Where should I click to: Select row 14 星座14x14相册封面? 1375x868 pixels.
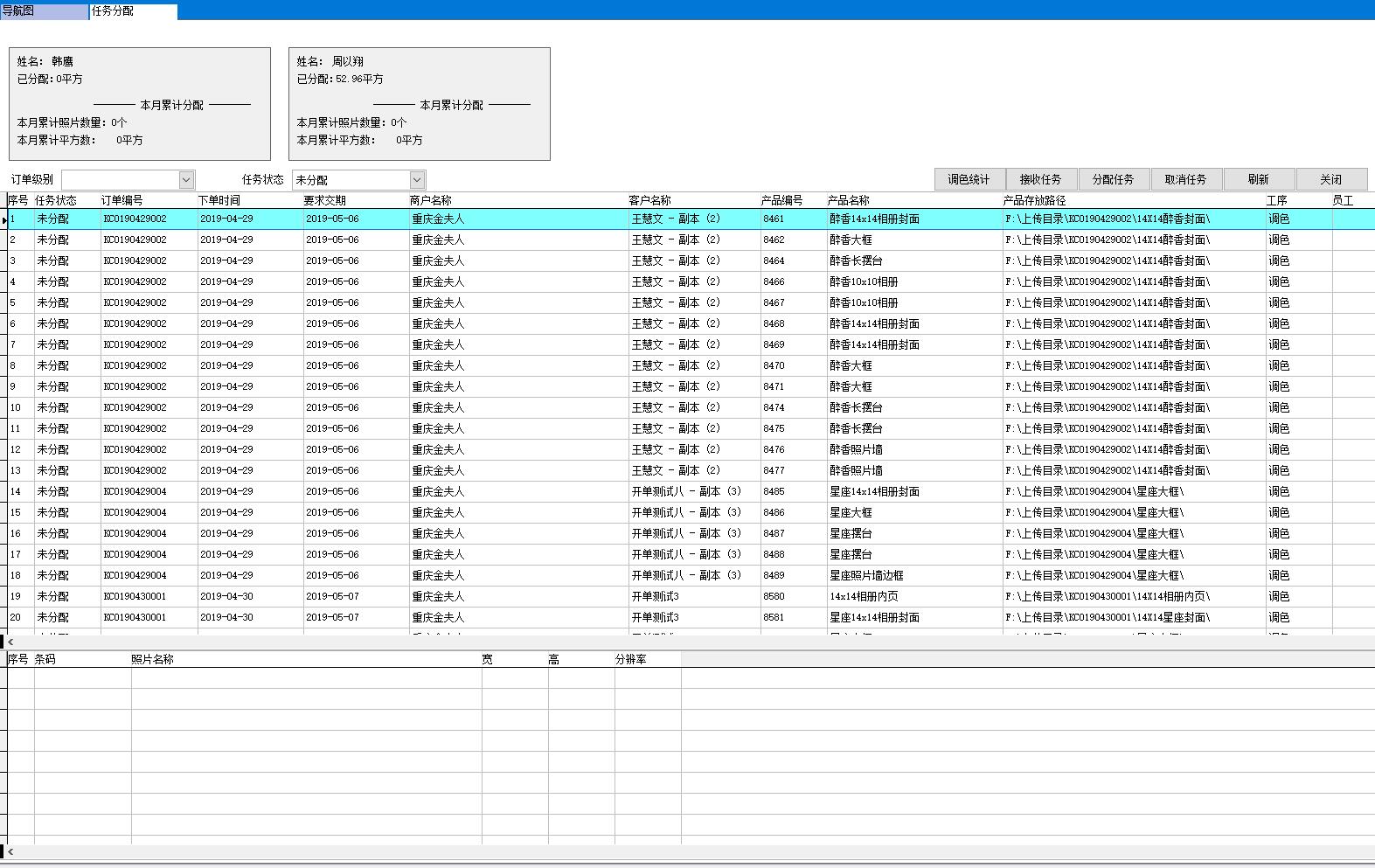[x=874, y=491]
